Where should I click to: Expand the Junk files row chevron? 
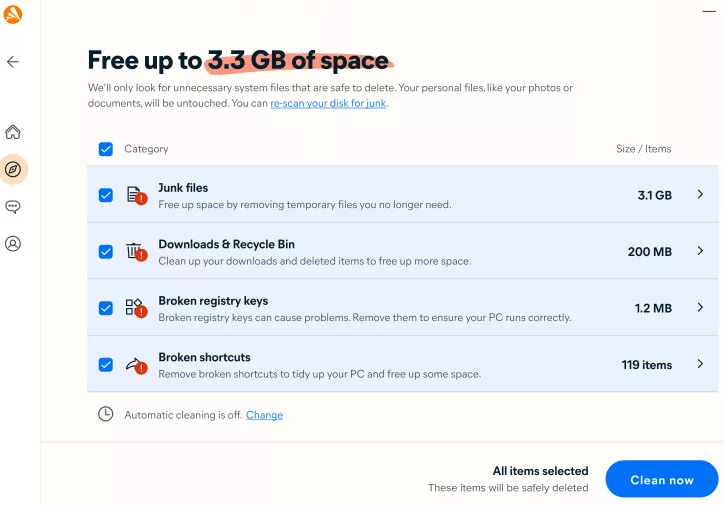[x=700, y=195]
